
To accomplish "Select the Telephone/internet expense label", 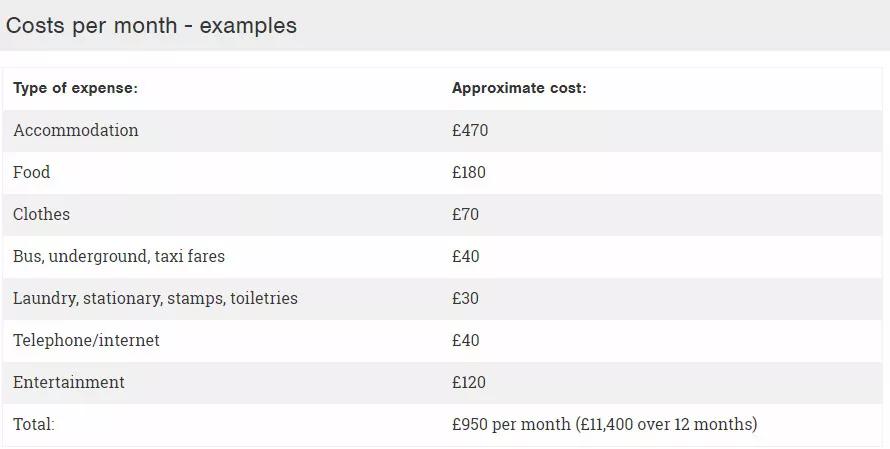I will (86, 340).
